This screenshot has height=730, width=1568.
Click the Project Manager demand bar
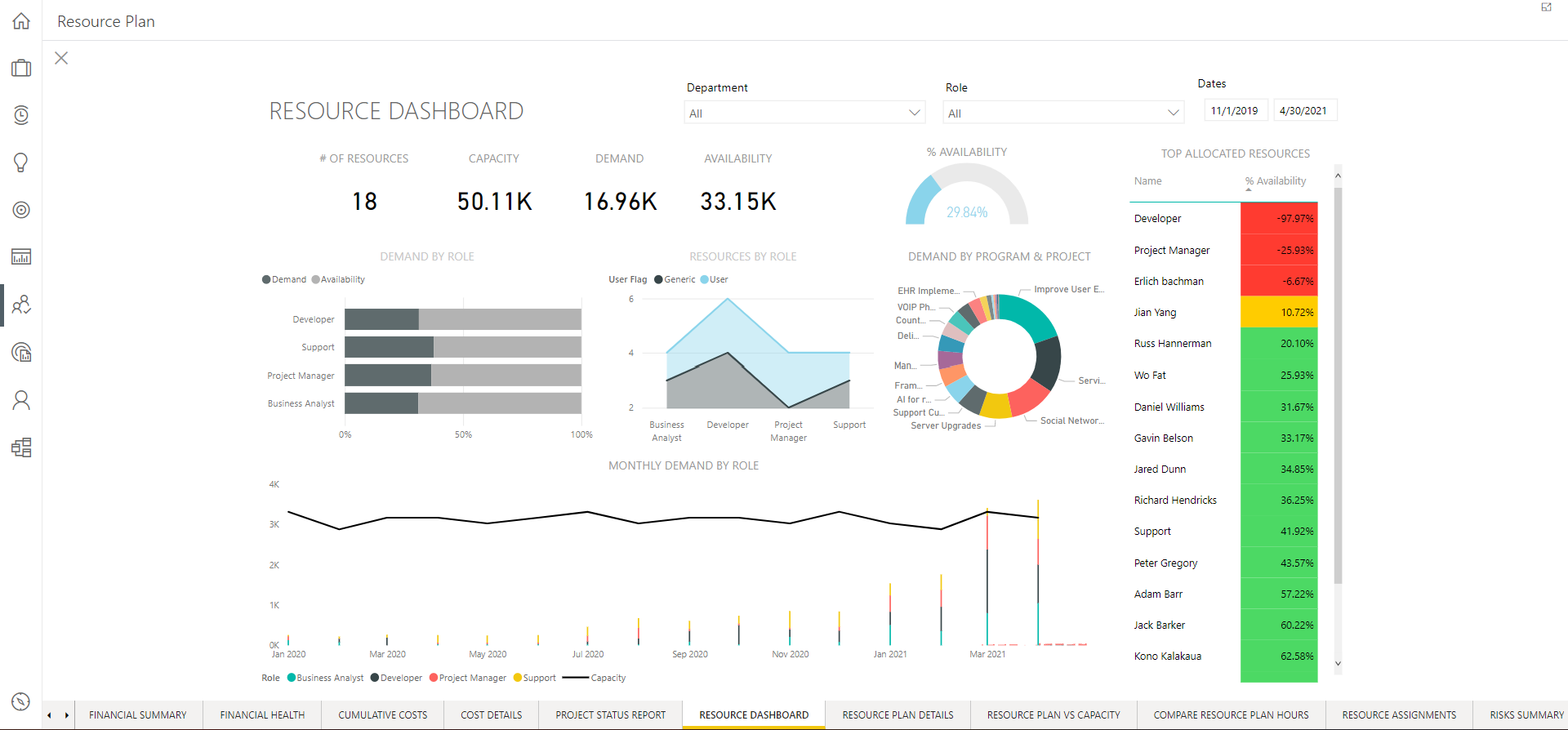(388, 375)
